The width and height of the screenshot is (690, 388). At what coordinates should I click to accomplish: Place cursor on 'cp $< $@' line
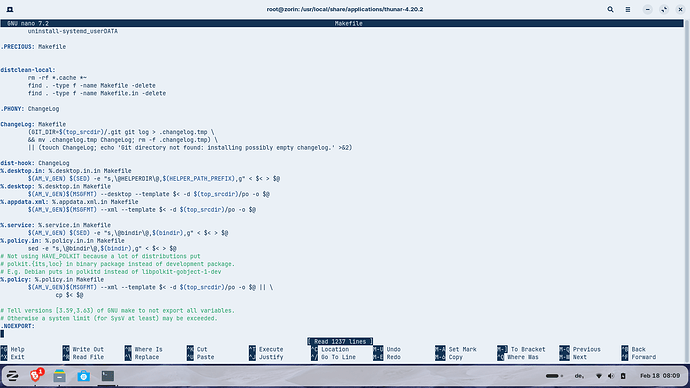click(x=69, y=295)
